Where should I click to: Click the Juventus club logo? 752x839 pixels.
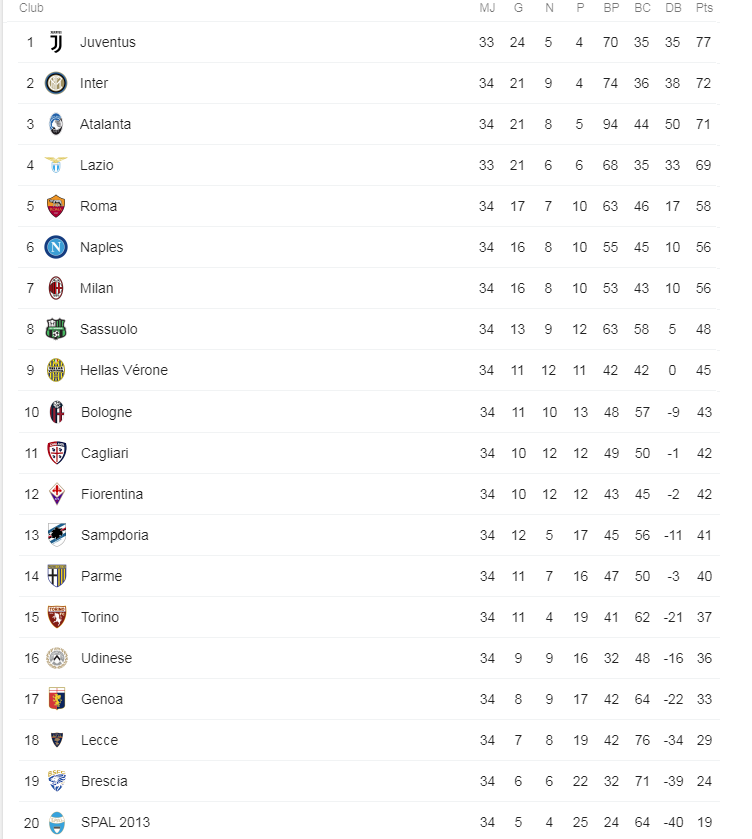[56, 42]
